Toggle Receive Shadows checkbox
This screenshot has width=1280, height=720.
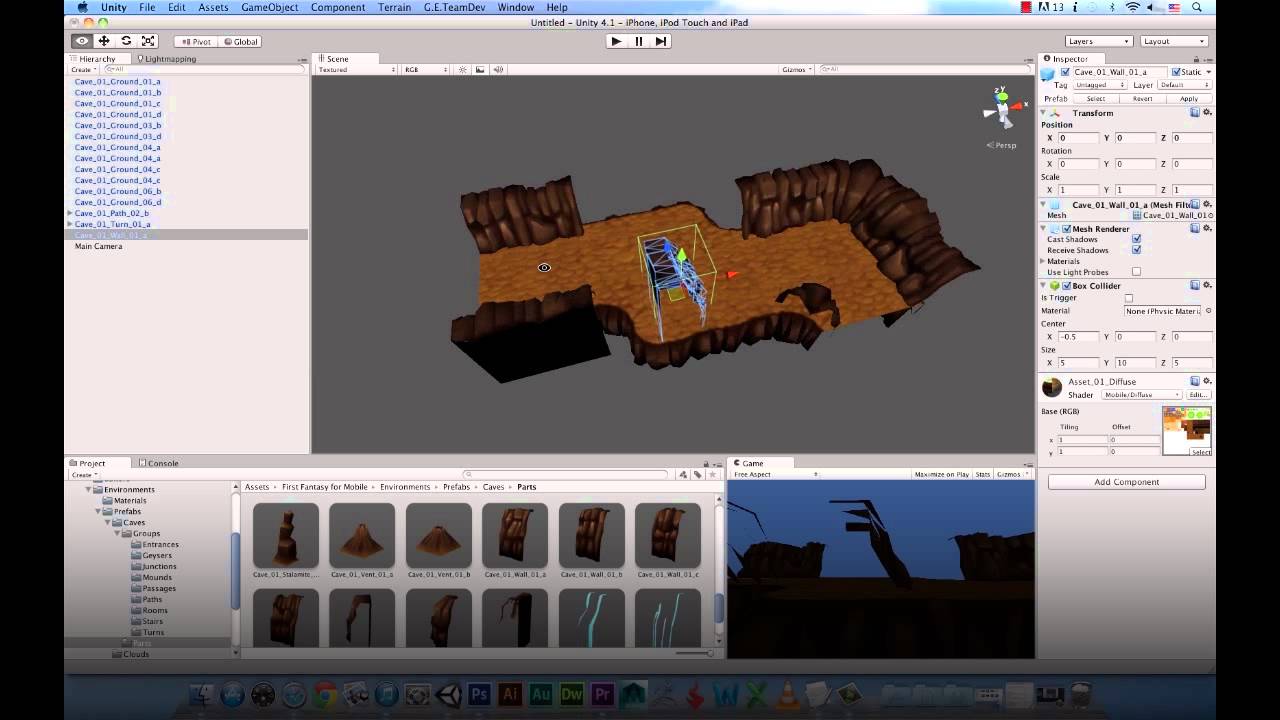[1136, 250]
